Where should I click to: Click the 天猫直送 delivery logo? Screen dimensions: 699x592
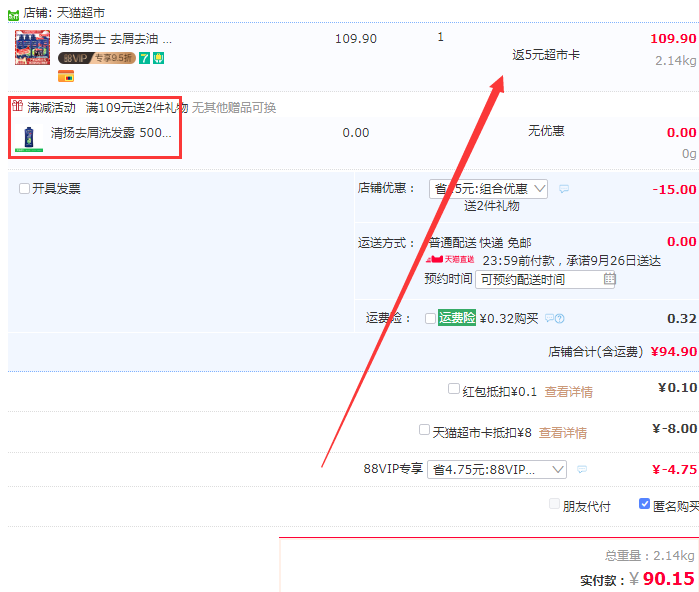point(450,259)
